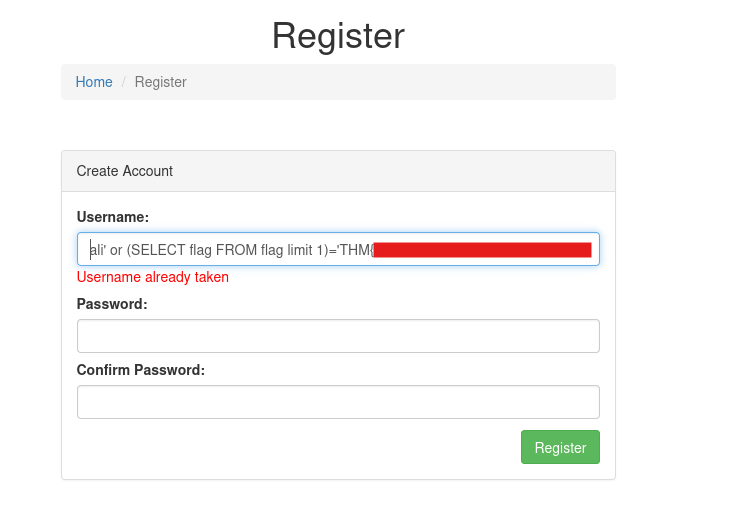Click the 'Username already taken' error message

pos(153,277)
